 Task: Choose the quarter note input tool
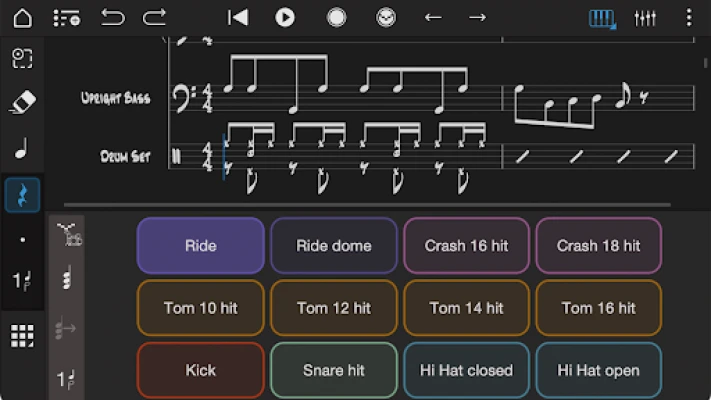coord(22,150)
